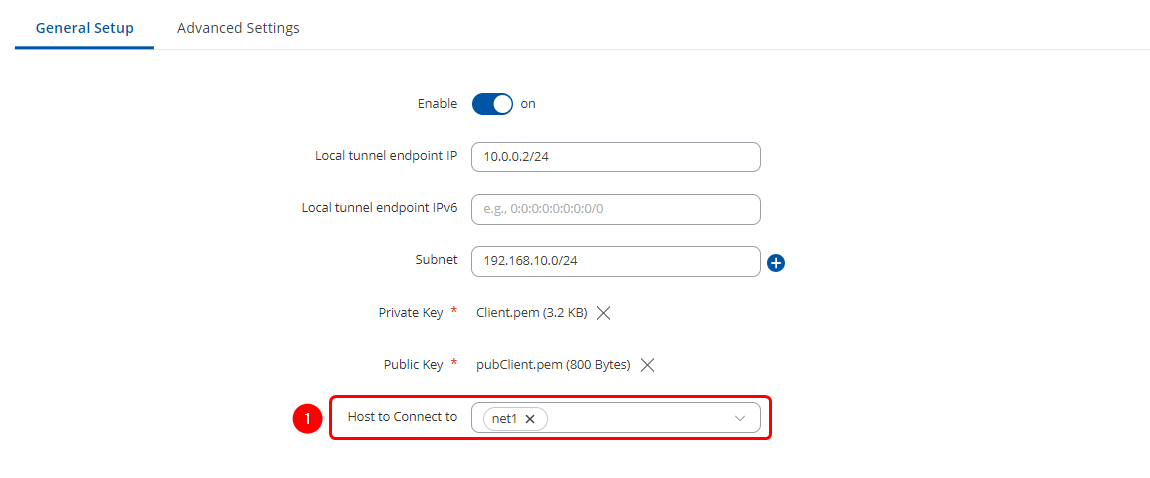Viewport: 1150px width, 478px height.
Task: Select the General Setup tab
Action: point(84,28)
